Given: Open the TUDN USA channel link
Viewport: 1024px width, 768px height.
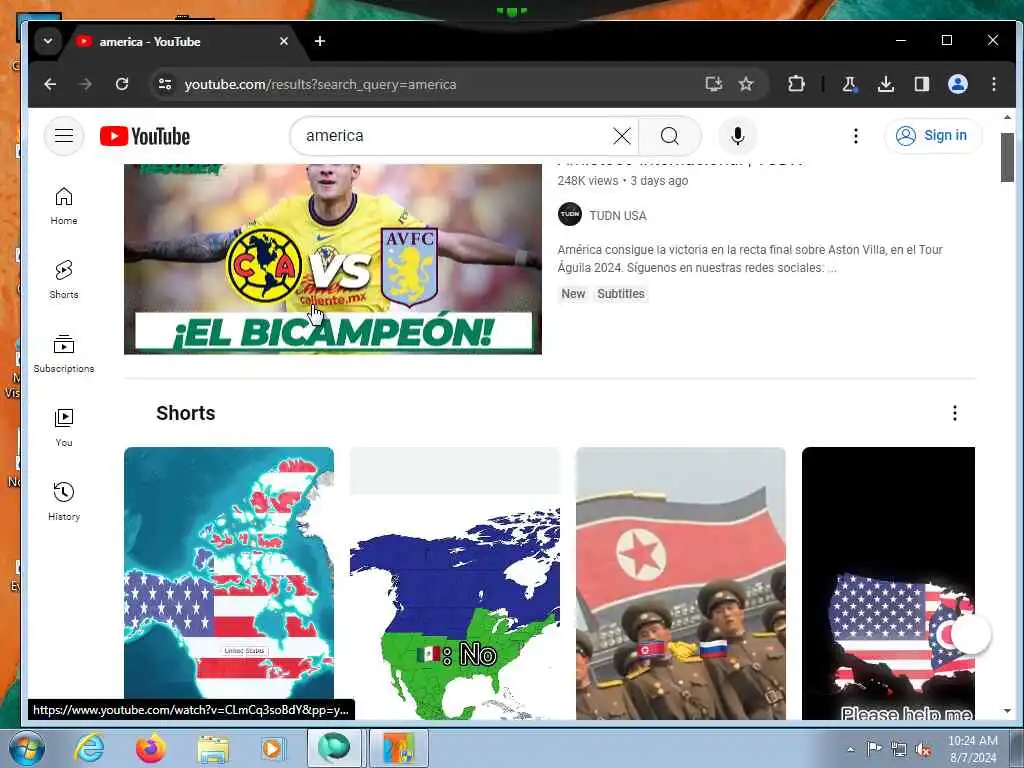Looking at the screenshot, I should coord(618,216).
